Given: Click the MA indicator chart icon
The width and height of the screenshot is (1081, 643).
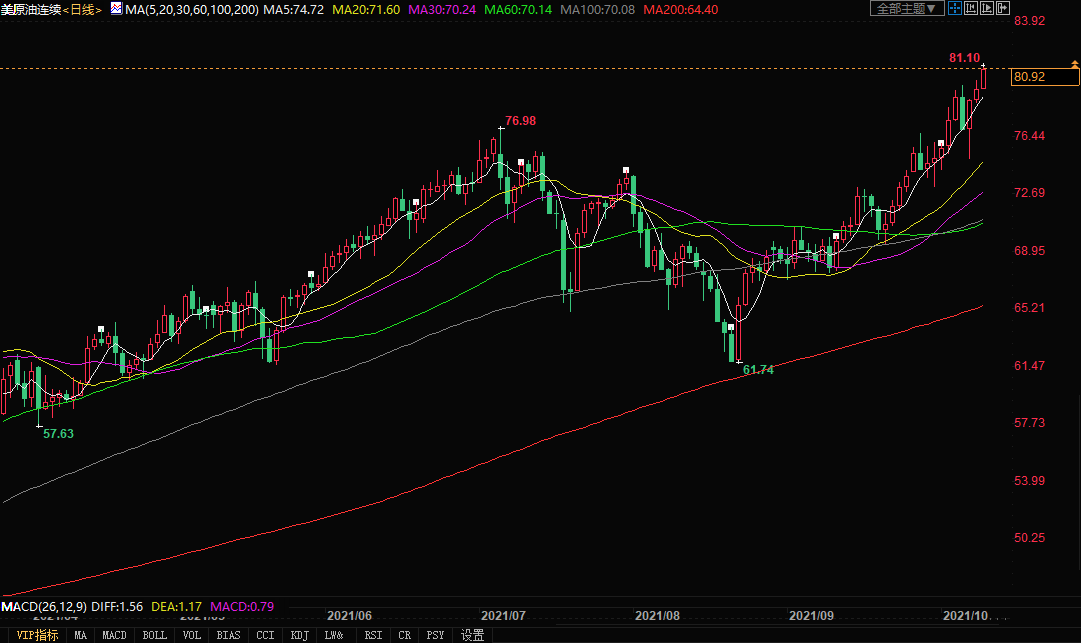Looking at the screenshot, I should (x=116, y=9).
